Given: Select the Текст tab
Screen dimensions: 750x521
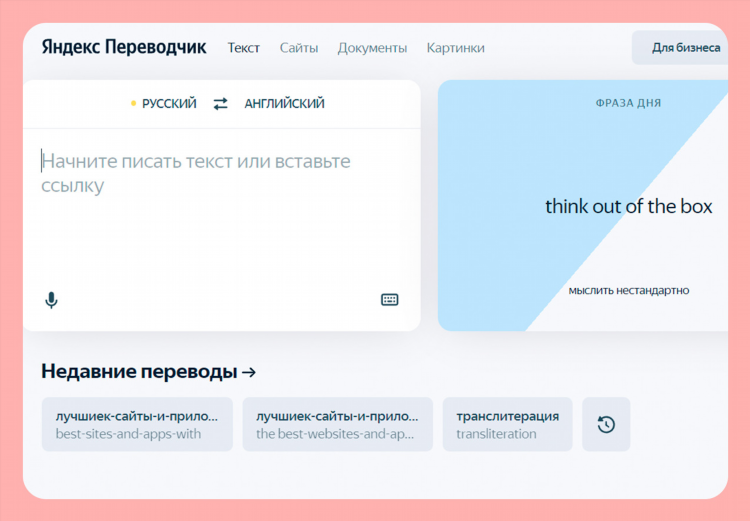Looking at the screenshot, I should [x=243, y=48].
